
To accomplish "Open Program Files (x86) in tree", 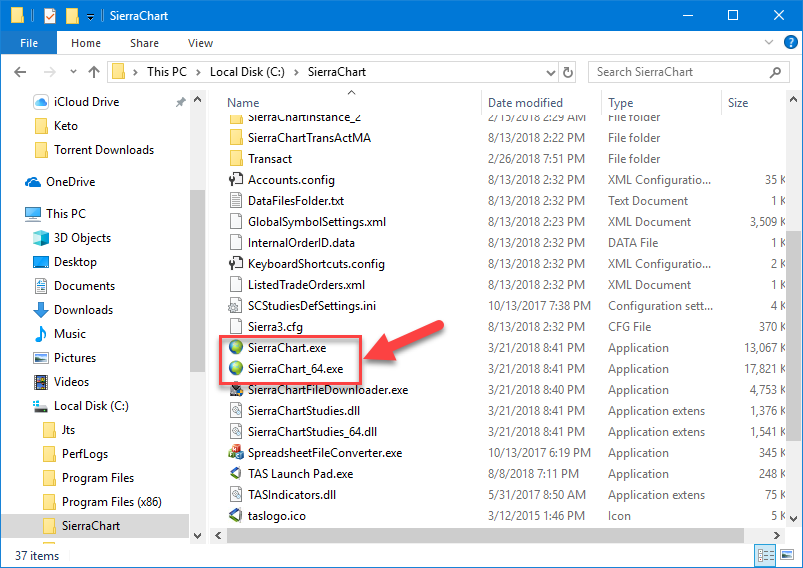I will pyautogui.click(x=111, y=502).
